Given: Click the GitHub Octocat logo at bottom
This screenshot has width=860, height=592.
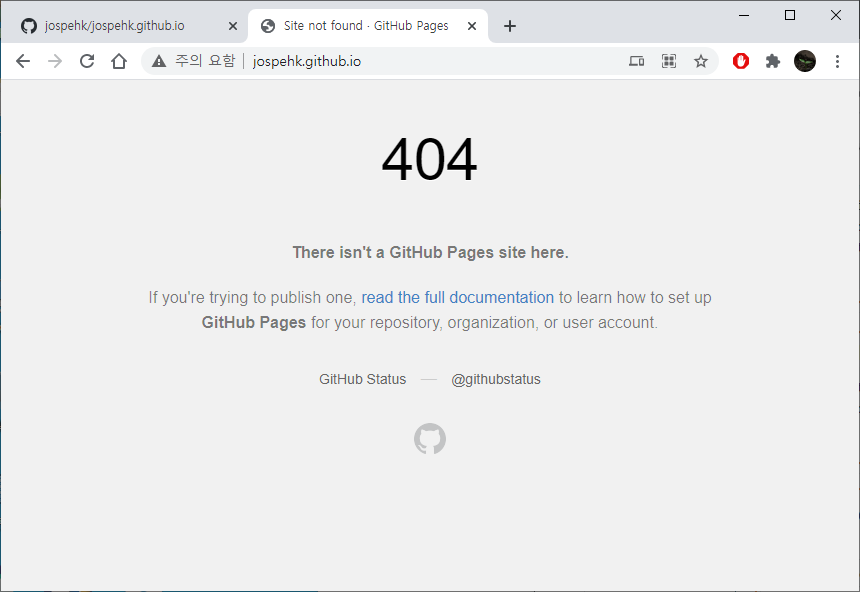Looking at the screenshot, I should tap(430, 438).
